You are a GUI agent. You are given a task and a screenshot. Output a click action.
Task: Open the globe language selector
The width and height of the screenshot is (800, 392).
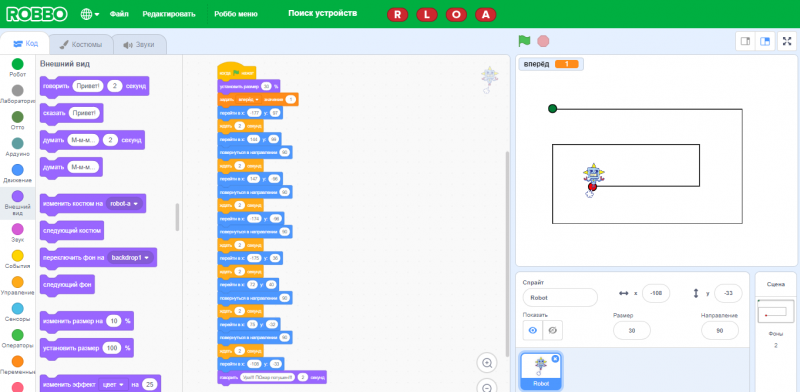[x=90, y=14]
